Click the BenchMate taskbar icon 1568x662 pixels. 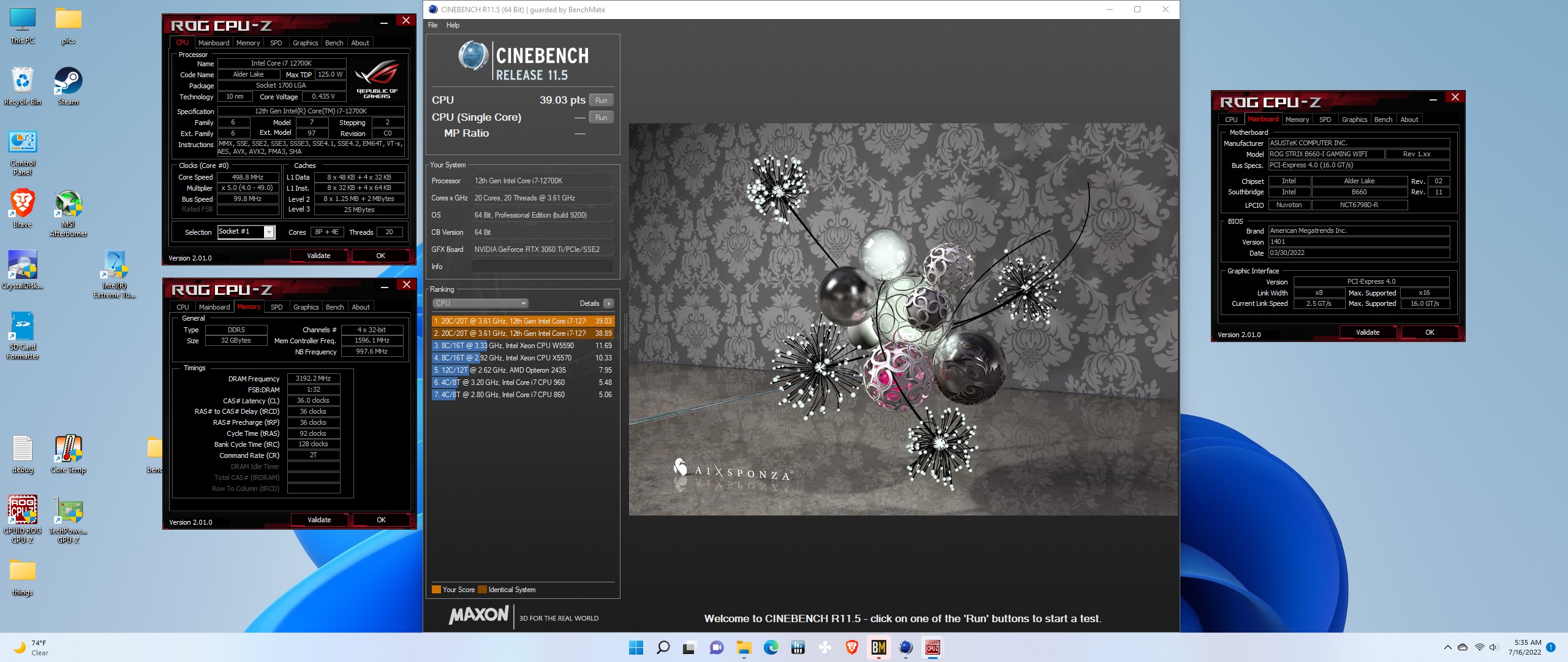(878, 647)
